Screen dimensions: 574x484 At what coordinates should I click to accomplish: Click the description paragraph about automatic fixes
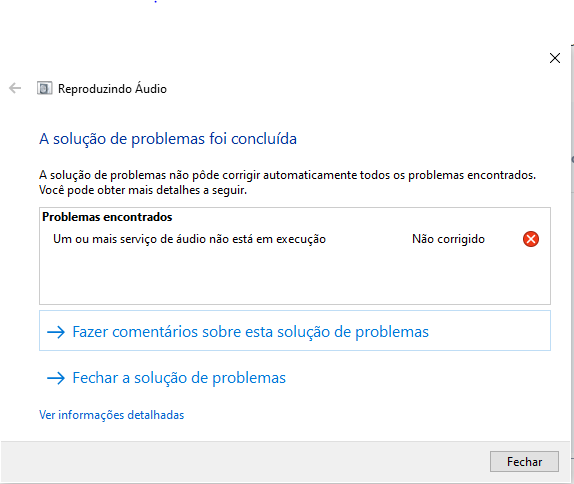tap(287, 182)
